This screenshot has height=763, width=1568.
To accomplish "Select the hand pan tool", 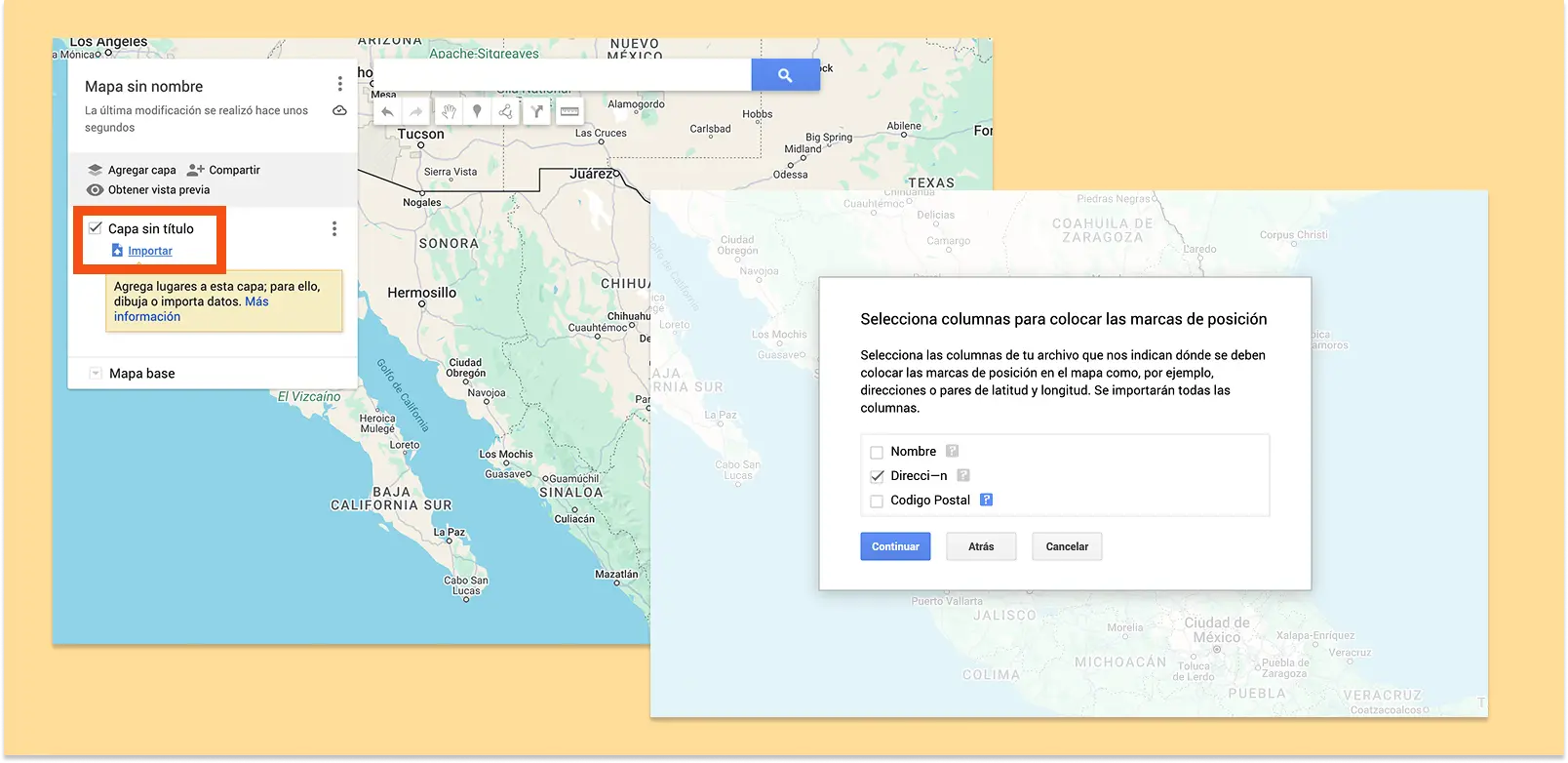I will tap(449, 111).
